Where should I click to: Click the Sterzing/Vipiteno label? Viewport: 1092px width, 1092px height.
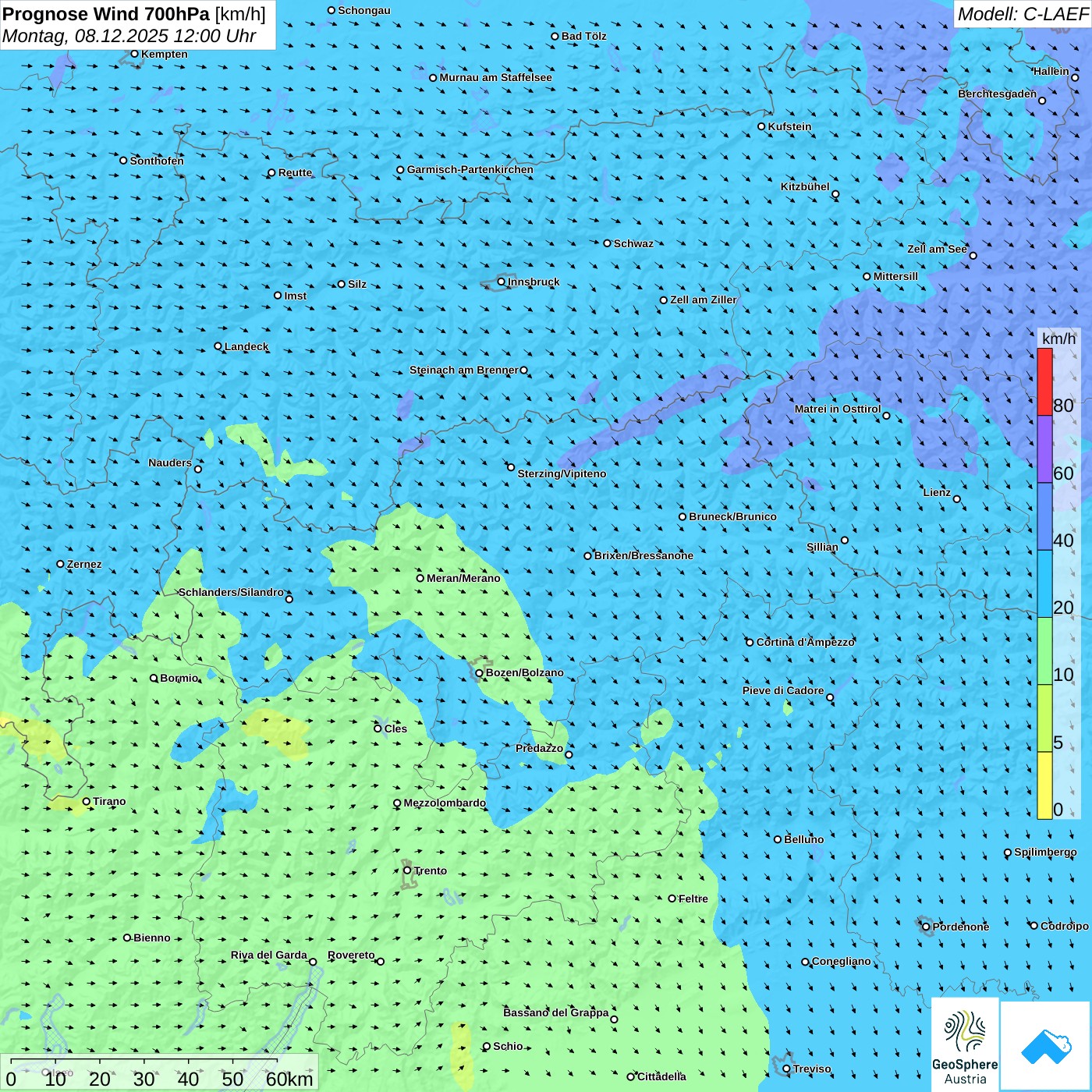pyautogui.click(x=562, y=473)
